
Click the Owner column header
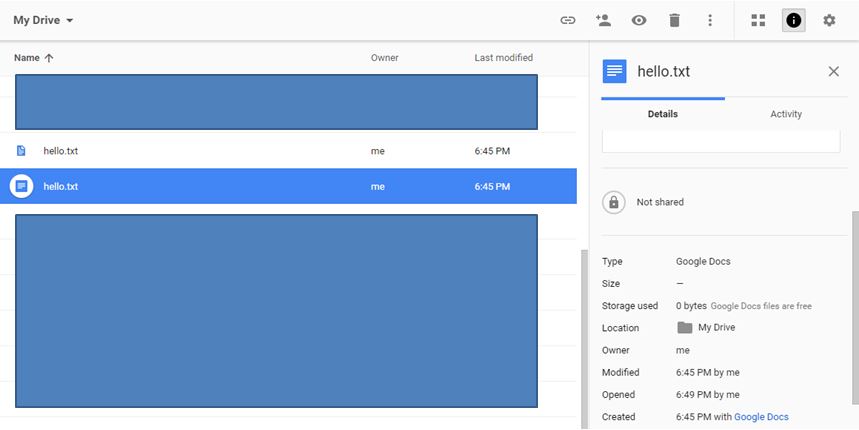(385, 58)
